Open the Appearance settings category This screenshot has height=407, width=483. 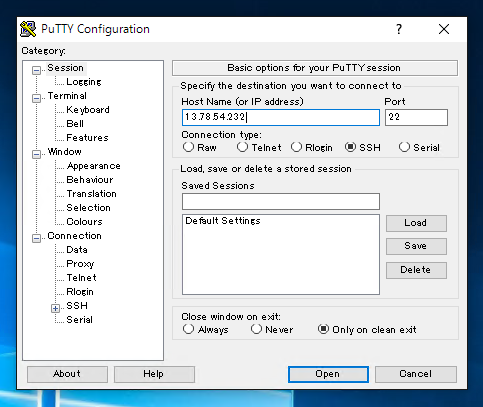point(94,166)
